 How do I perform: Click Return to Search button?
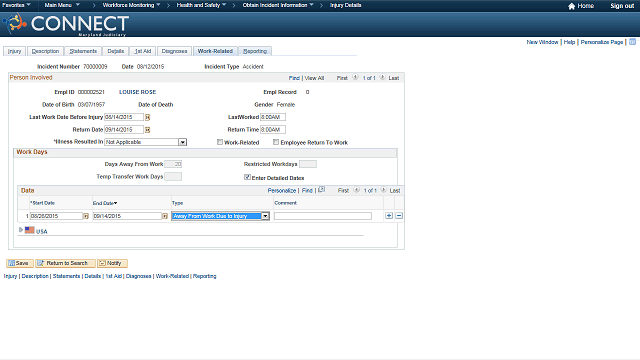pyautogui.click(x=65, y=263)
